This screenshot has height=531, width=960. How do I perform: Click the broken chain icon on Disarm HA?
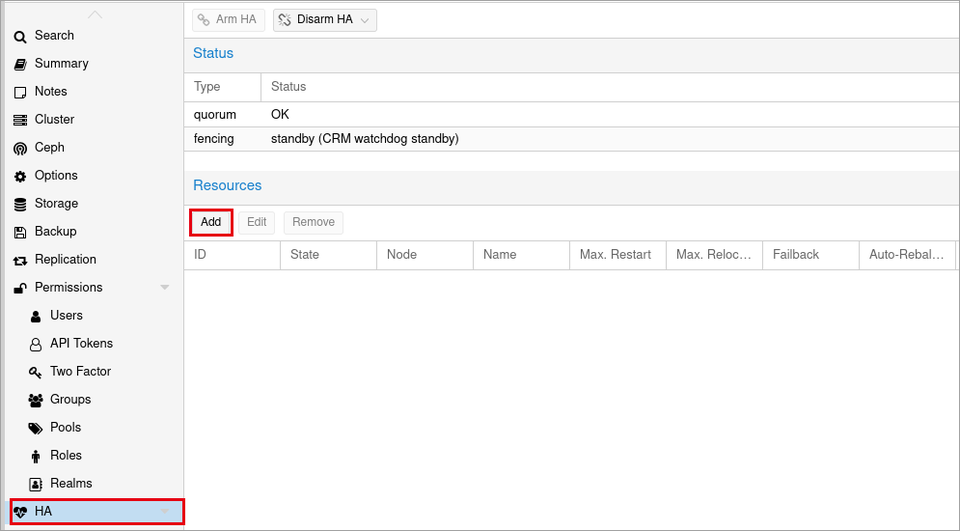pos(285,20)
